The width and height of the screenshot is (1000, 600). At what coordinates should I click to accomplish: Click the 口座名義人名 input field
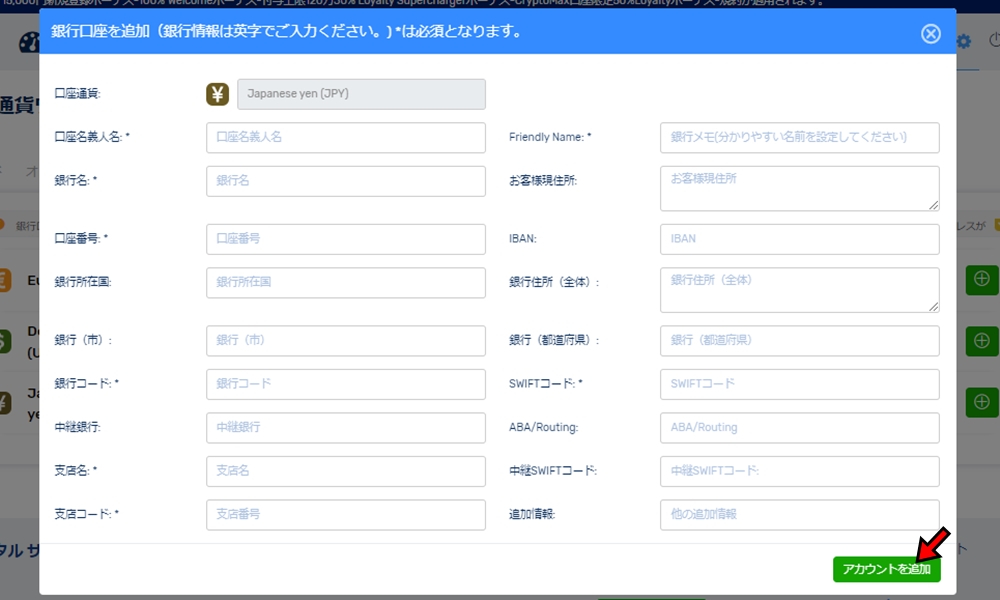[x=345, y=138]
